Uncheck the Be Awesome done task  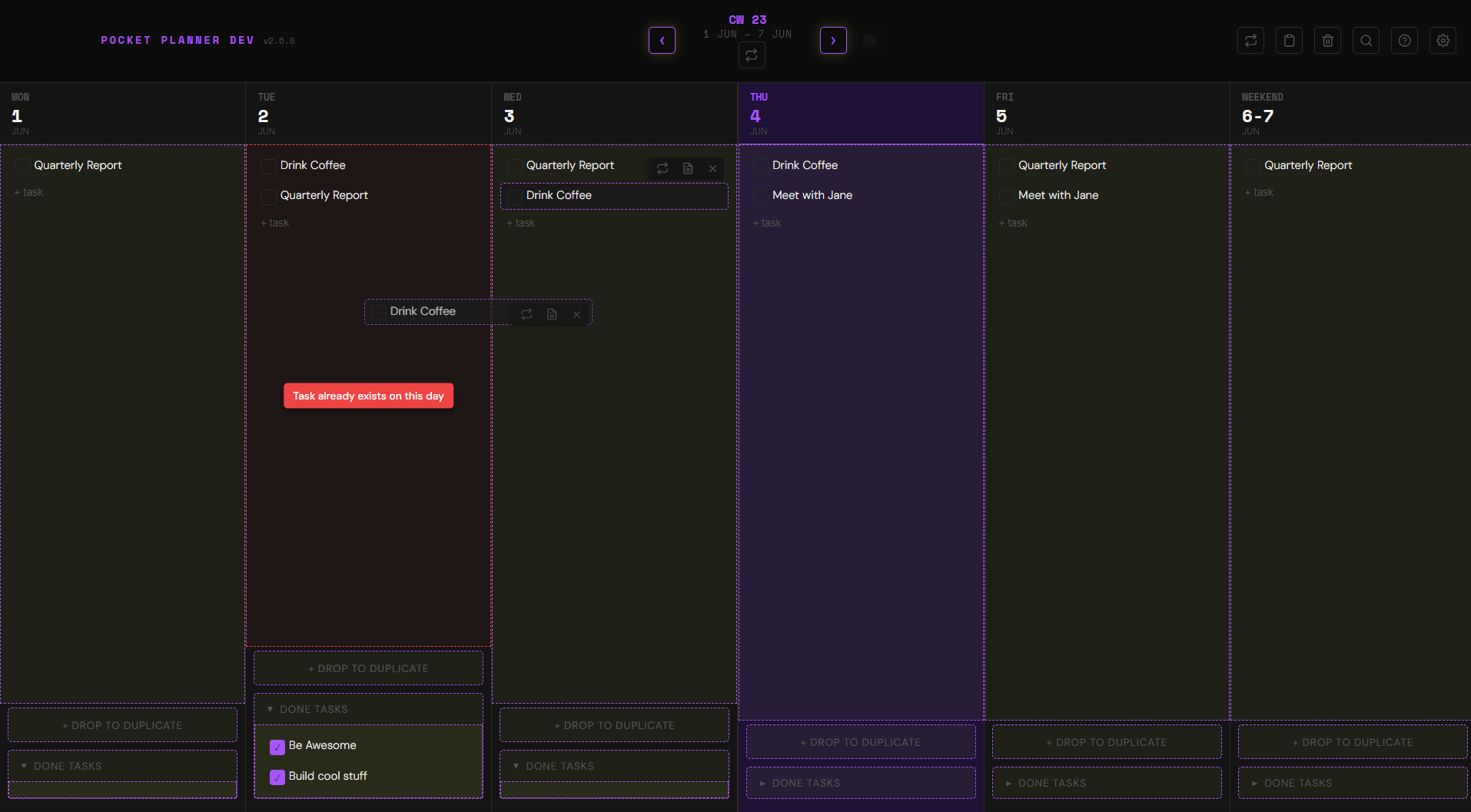click(x=277, y=747)
